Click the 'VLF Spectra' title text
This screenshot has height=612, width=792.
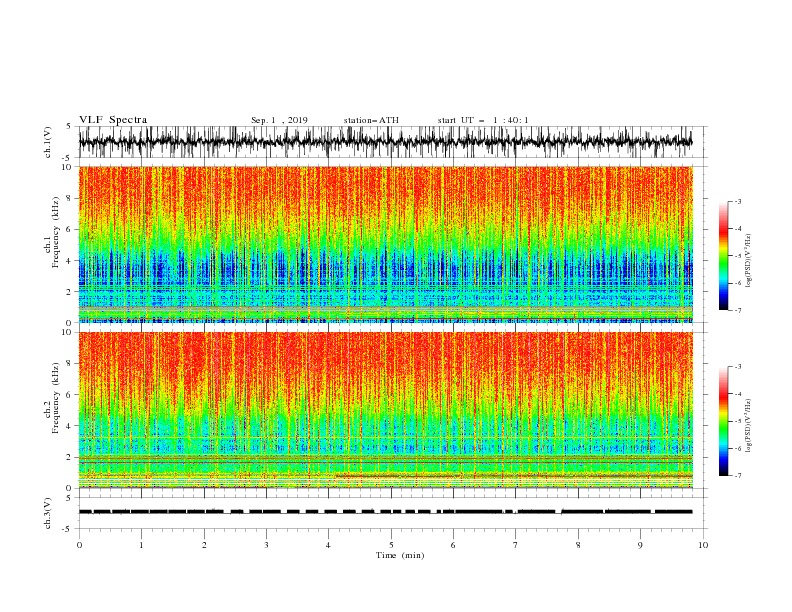pos(113,120)
